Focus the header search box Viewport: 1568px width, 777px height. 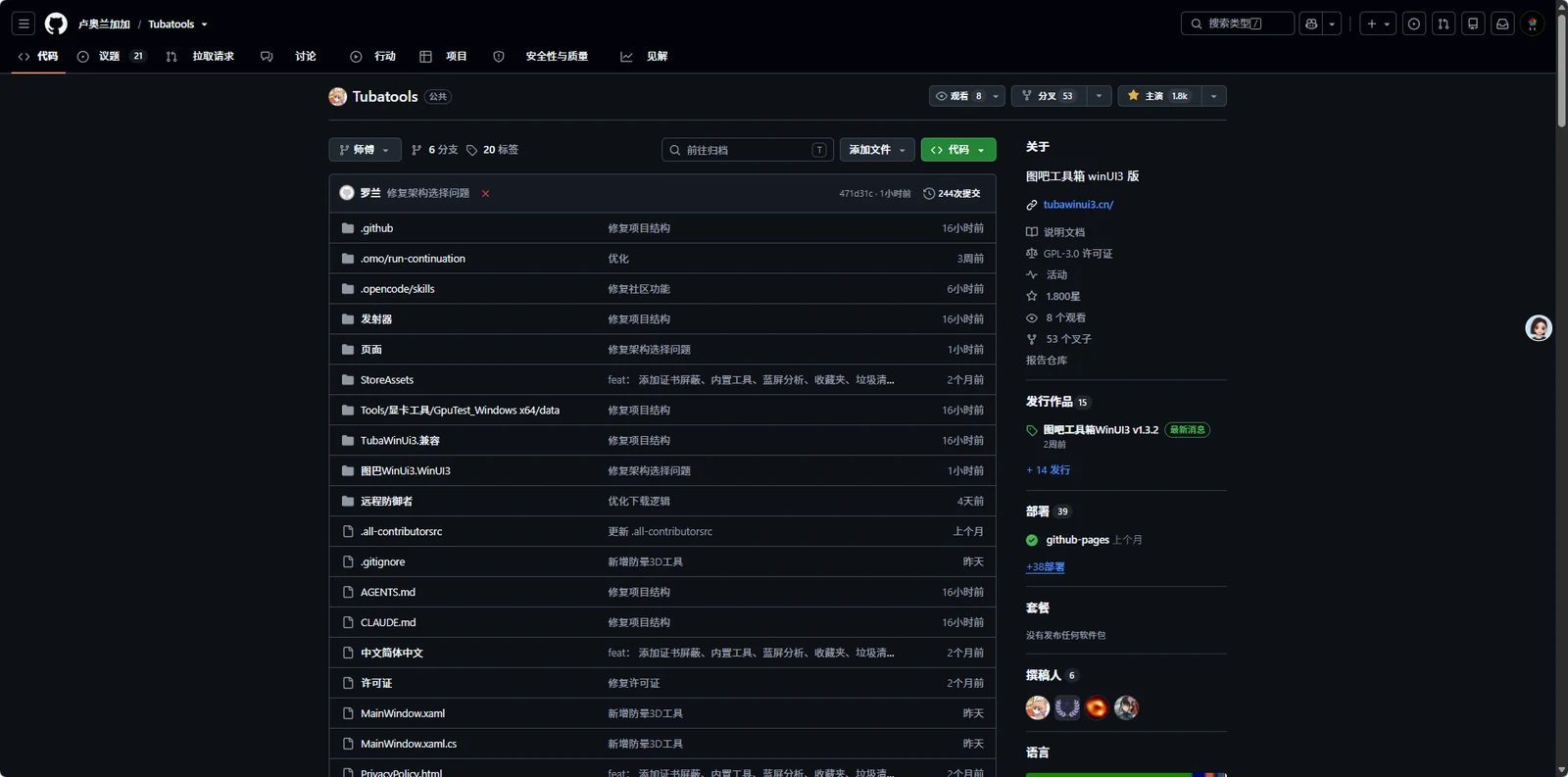point(1237,24)
